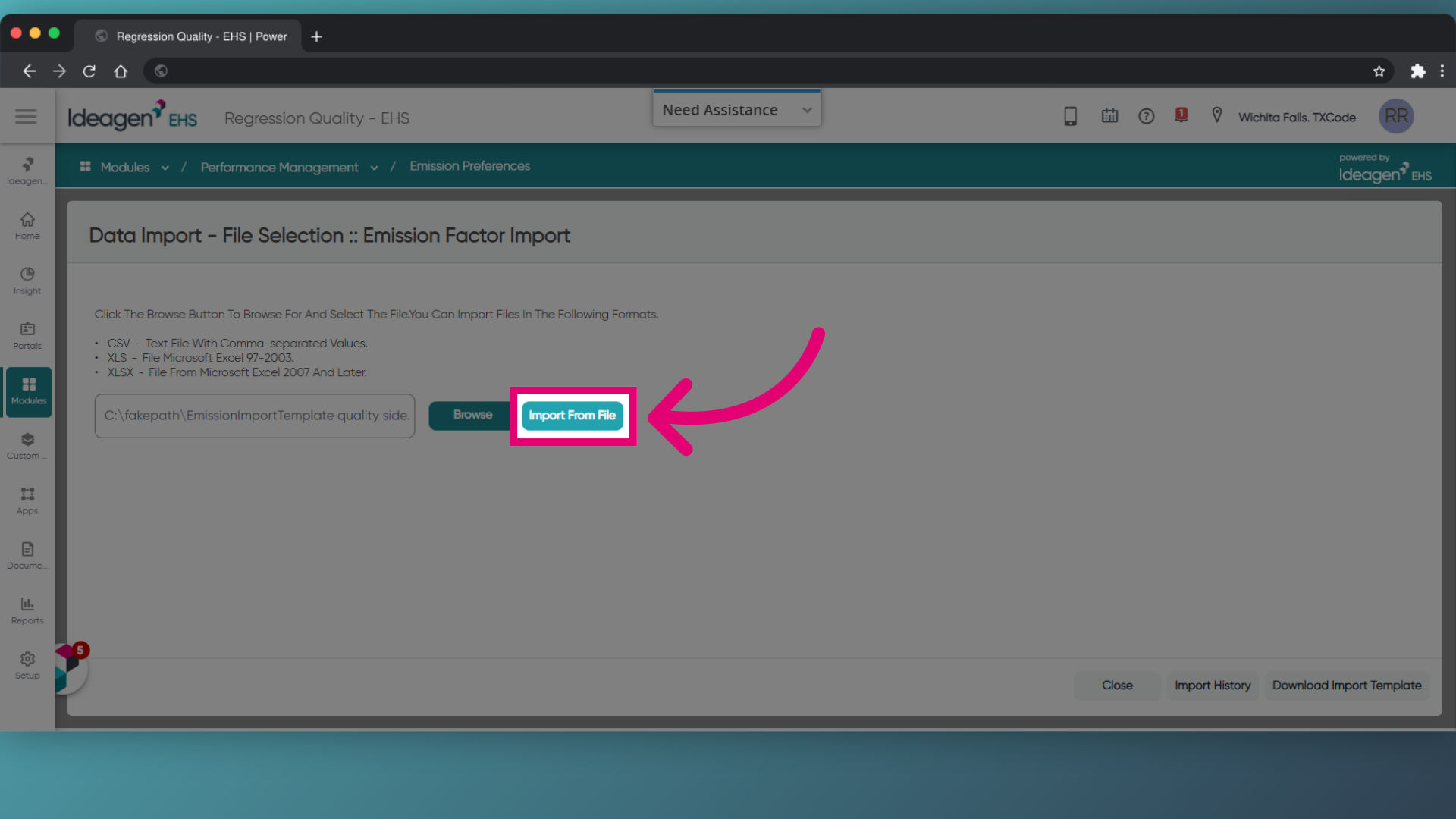Open a new browser tab
This screenshot has height=819, width=1456.
316,36
